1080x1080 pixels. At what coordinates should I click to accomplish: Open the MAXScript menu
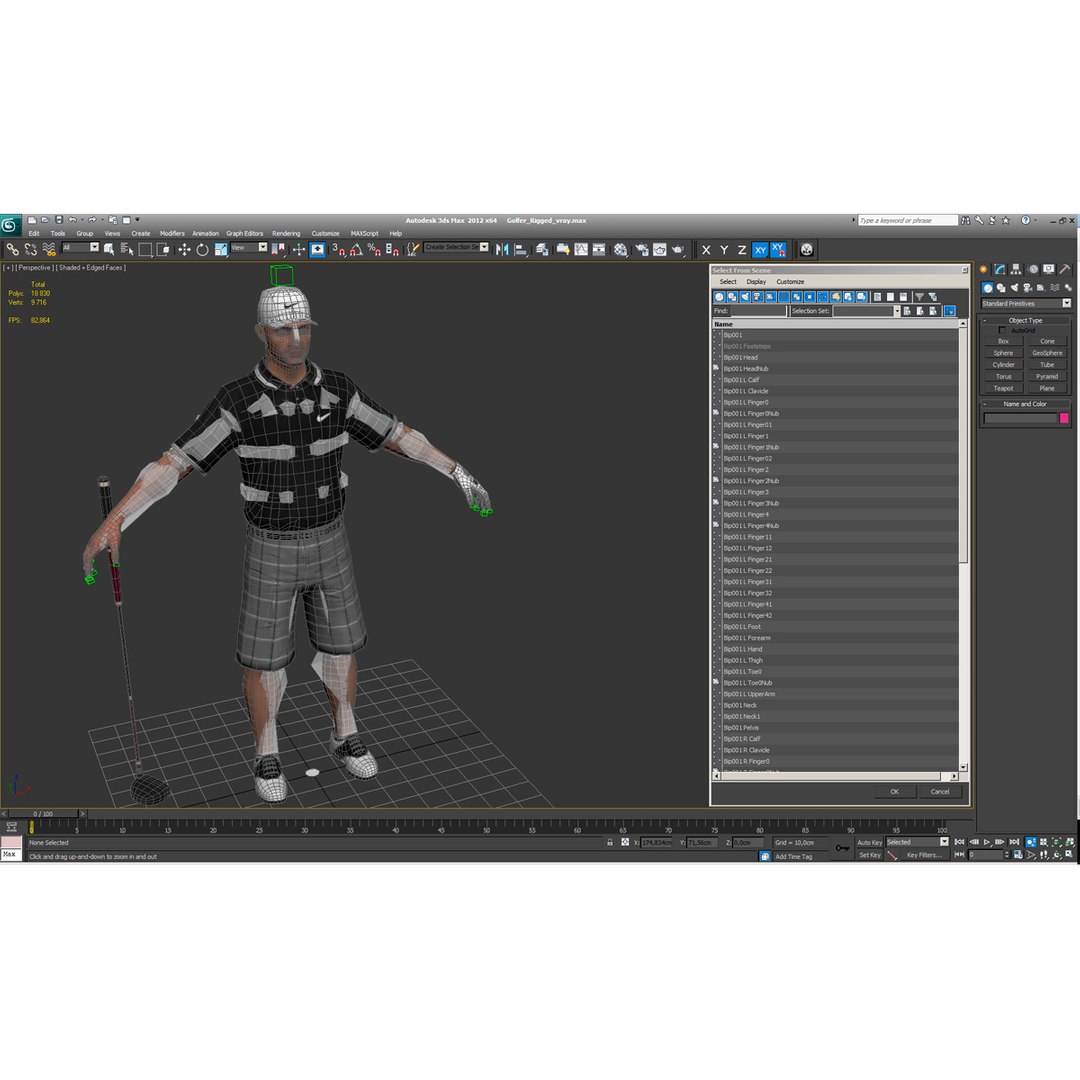coord(364,233)
